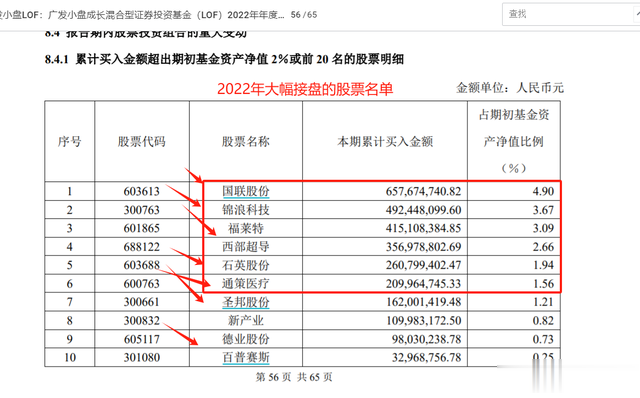Click amount 209,964,745.33
The height and width of the screenshot is (398, 640).
tap(423, 284)
